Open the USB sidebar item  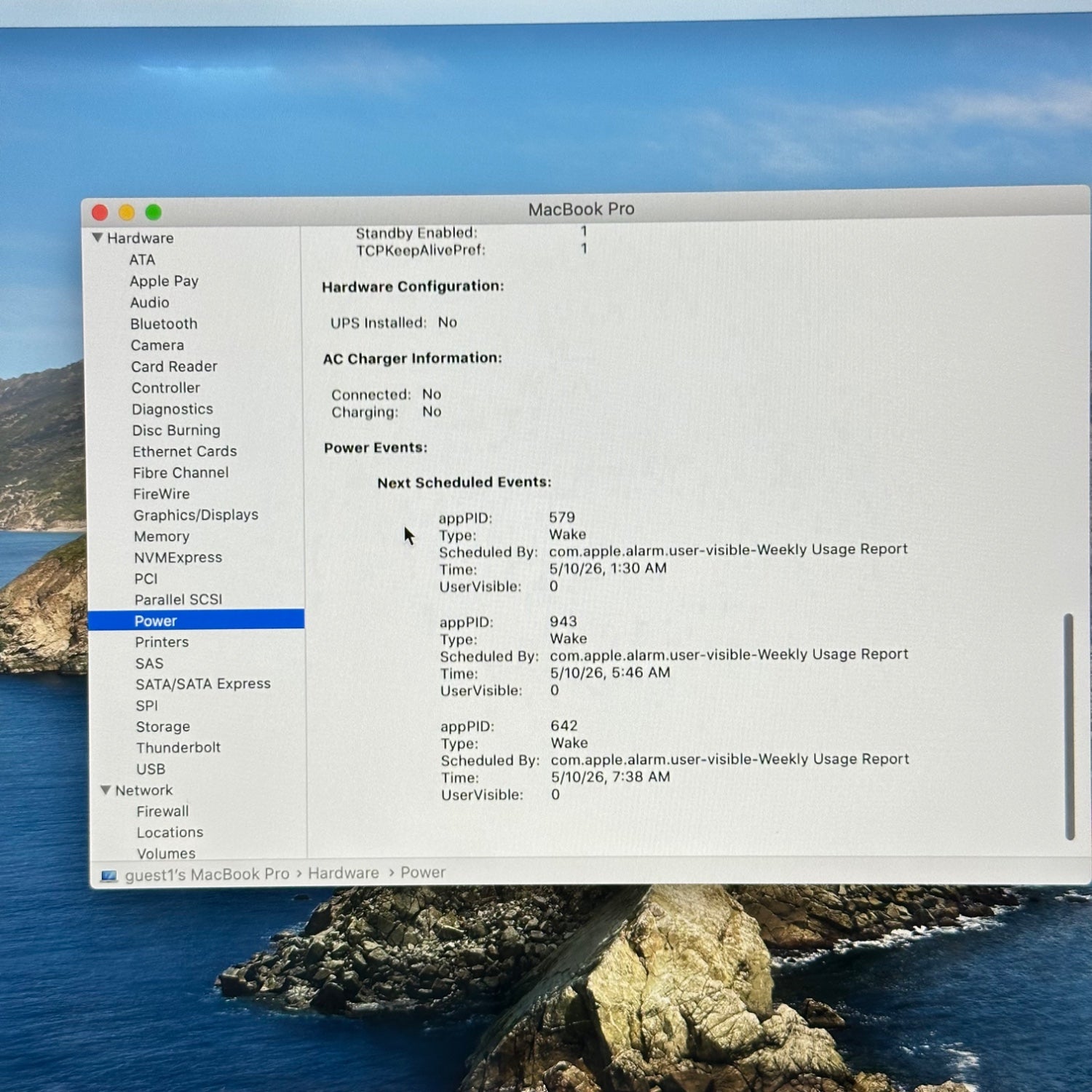click(151, 769)
